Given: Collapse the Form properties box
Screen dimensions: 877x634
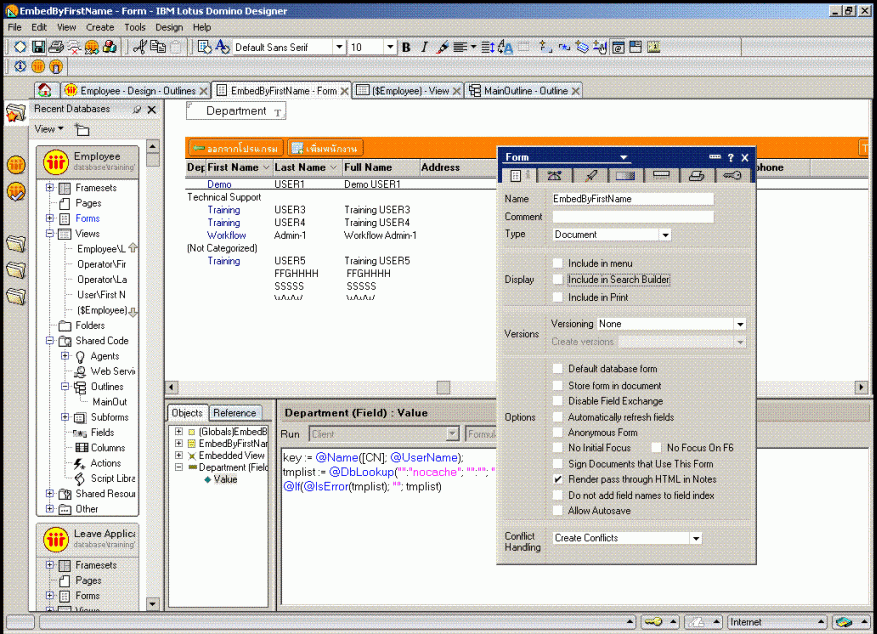Looking at the screenshot, I should point(715,157).
